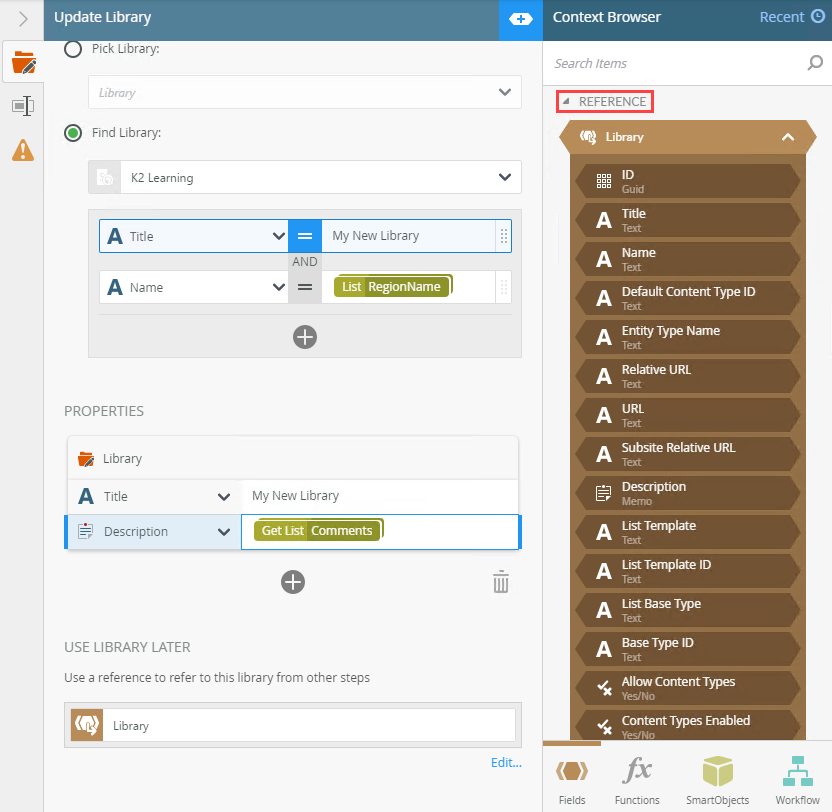Delete the selected property with trash icon

(500, 582)
